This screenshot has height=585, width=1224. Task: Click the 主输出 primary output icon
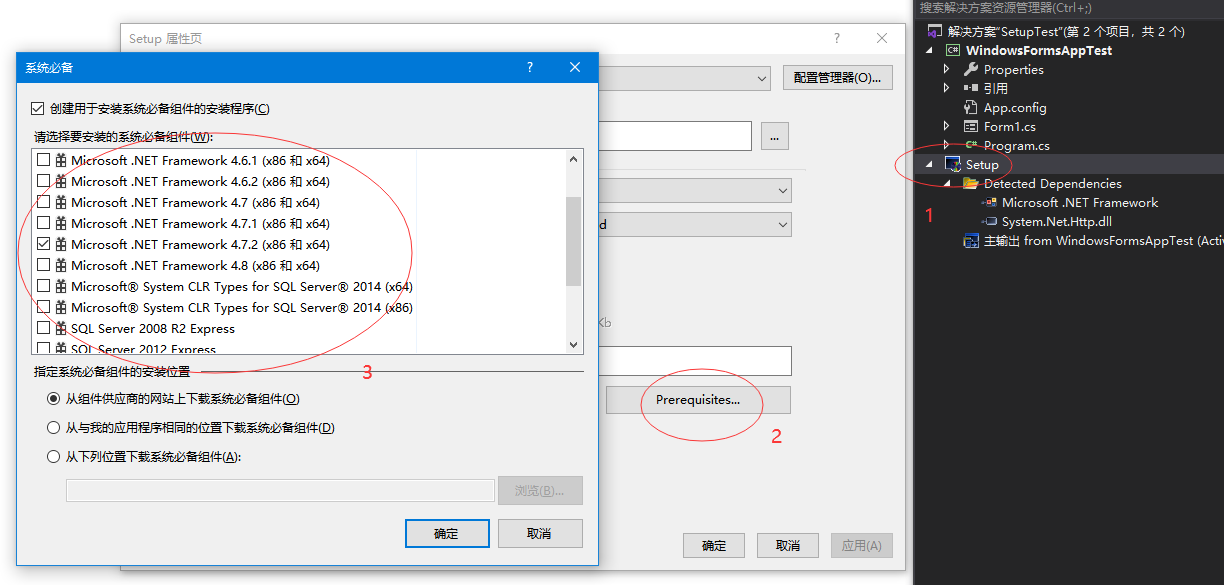970,240
